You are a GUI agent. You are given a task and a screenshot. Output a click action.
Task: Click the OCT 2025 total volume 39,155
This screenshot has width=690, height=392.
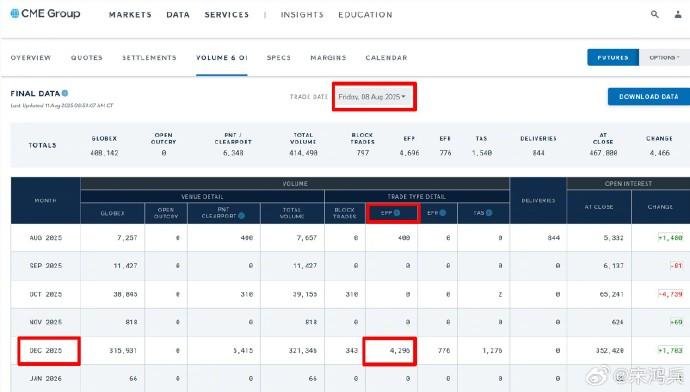[305, 294]
